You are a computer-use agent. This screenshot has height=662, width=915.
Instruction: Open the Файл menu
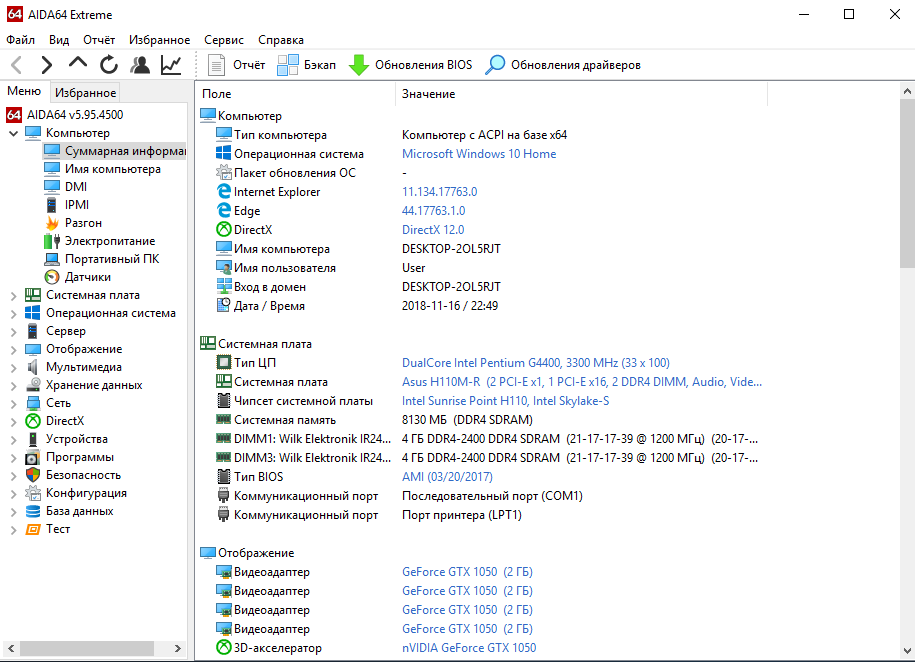pyautogui.click(x=20, y=40)
